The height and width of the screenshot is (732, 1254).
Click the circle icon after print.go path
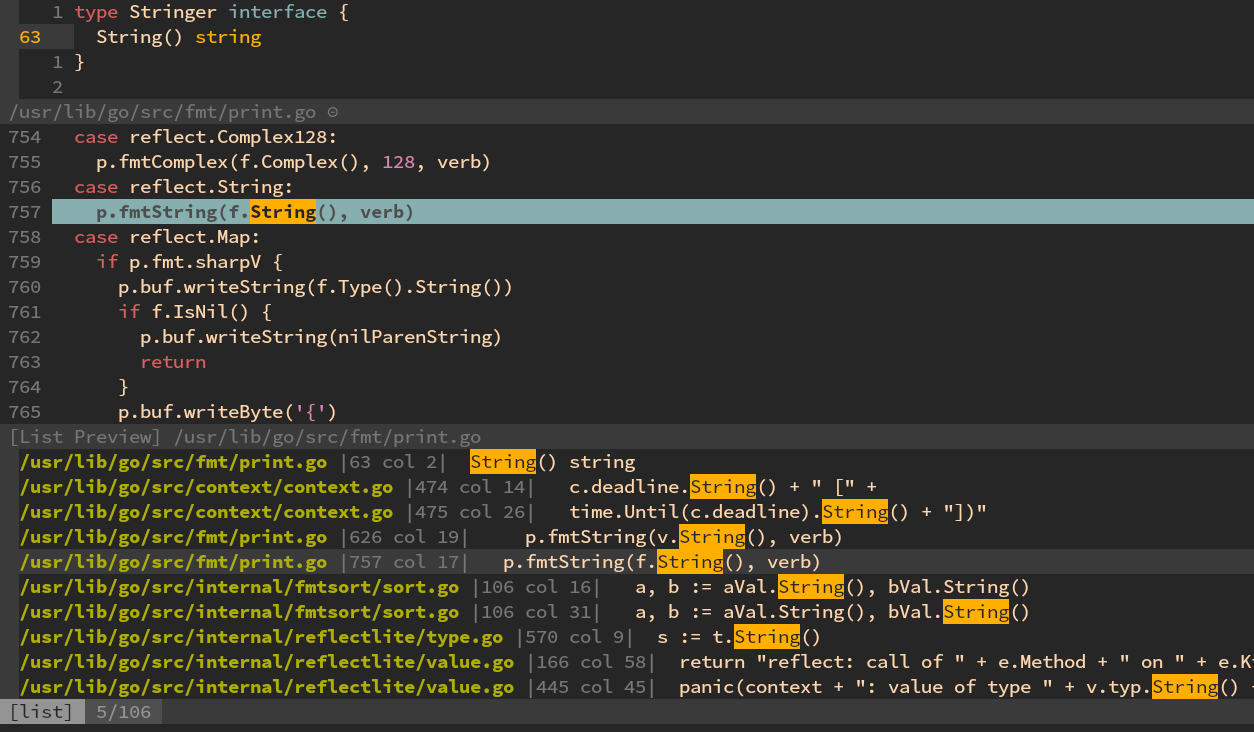pyautogui.click(x=333, y=113)
